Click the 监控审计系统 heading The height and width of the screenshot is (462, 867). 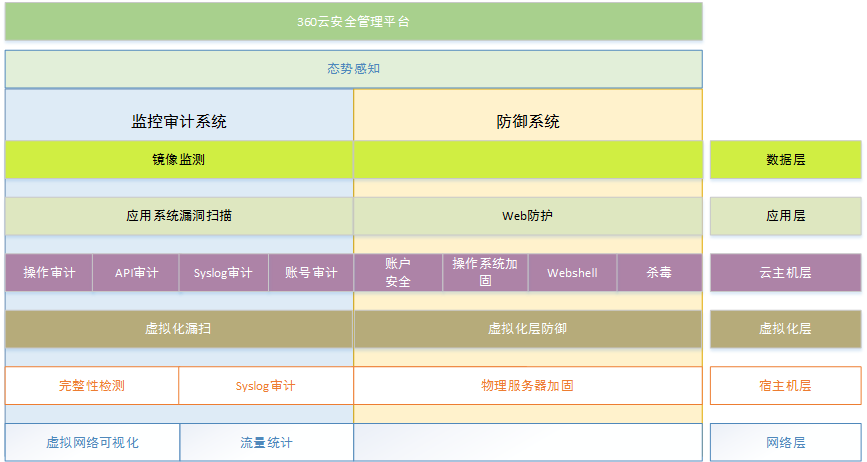click(179, 121)
